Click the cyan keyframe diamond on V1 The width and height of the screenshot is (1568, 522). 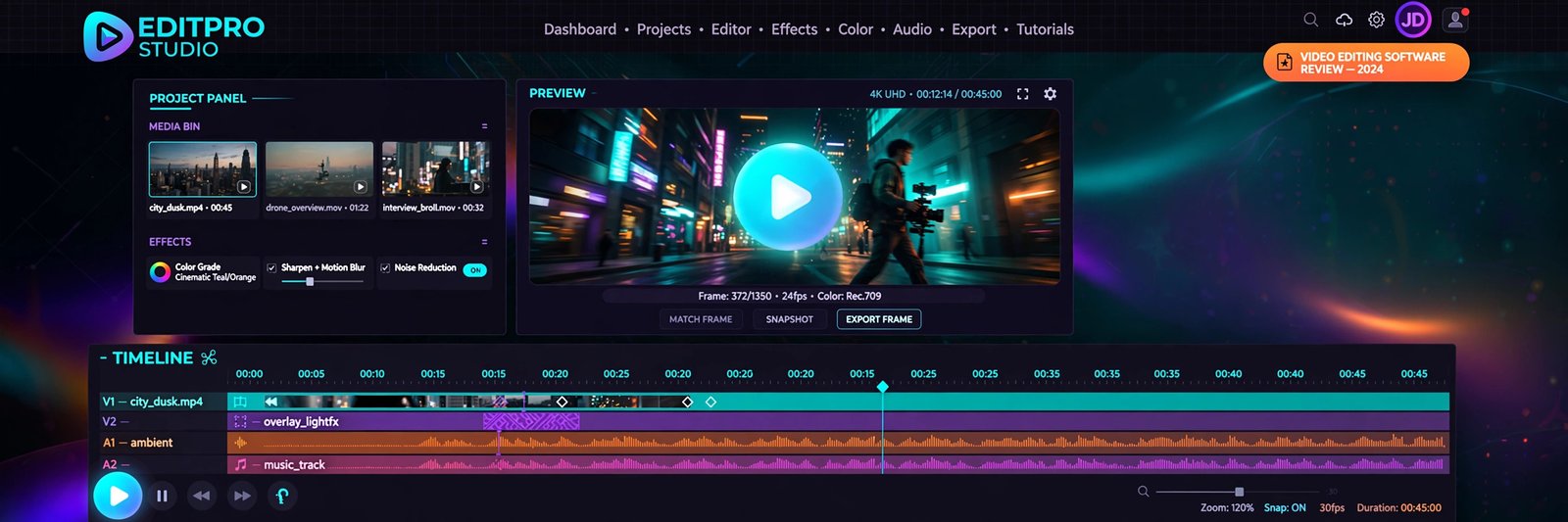[710, 402]
